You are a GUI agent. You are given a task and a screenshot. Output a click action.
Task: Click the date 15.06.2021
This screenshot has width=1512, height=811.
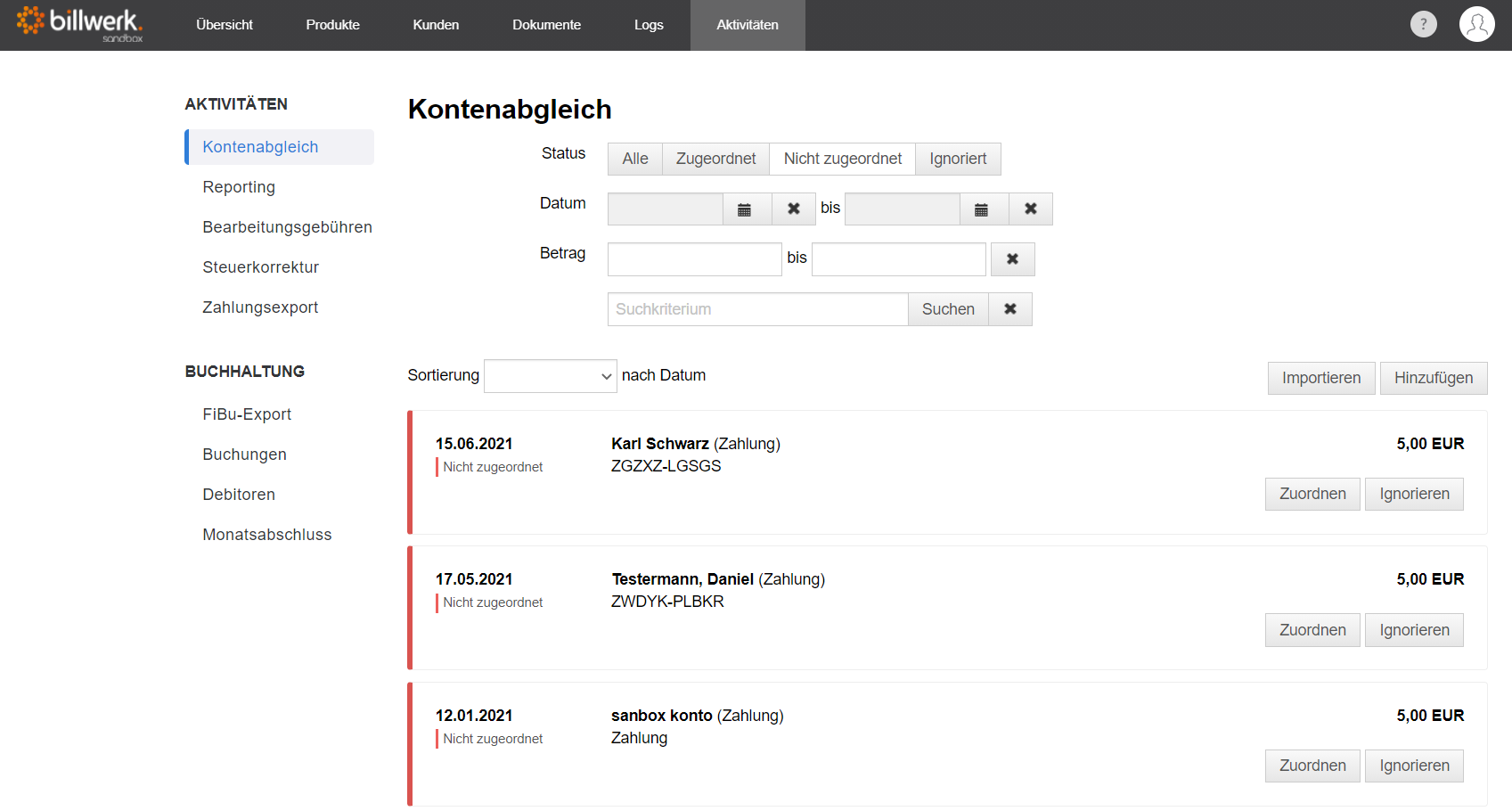click(474, 444)
